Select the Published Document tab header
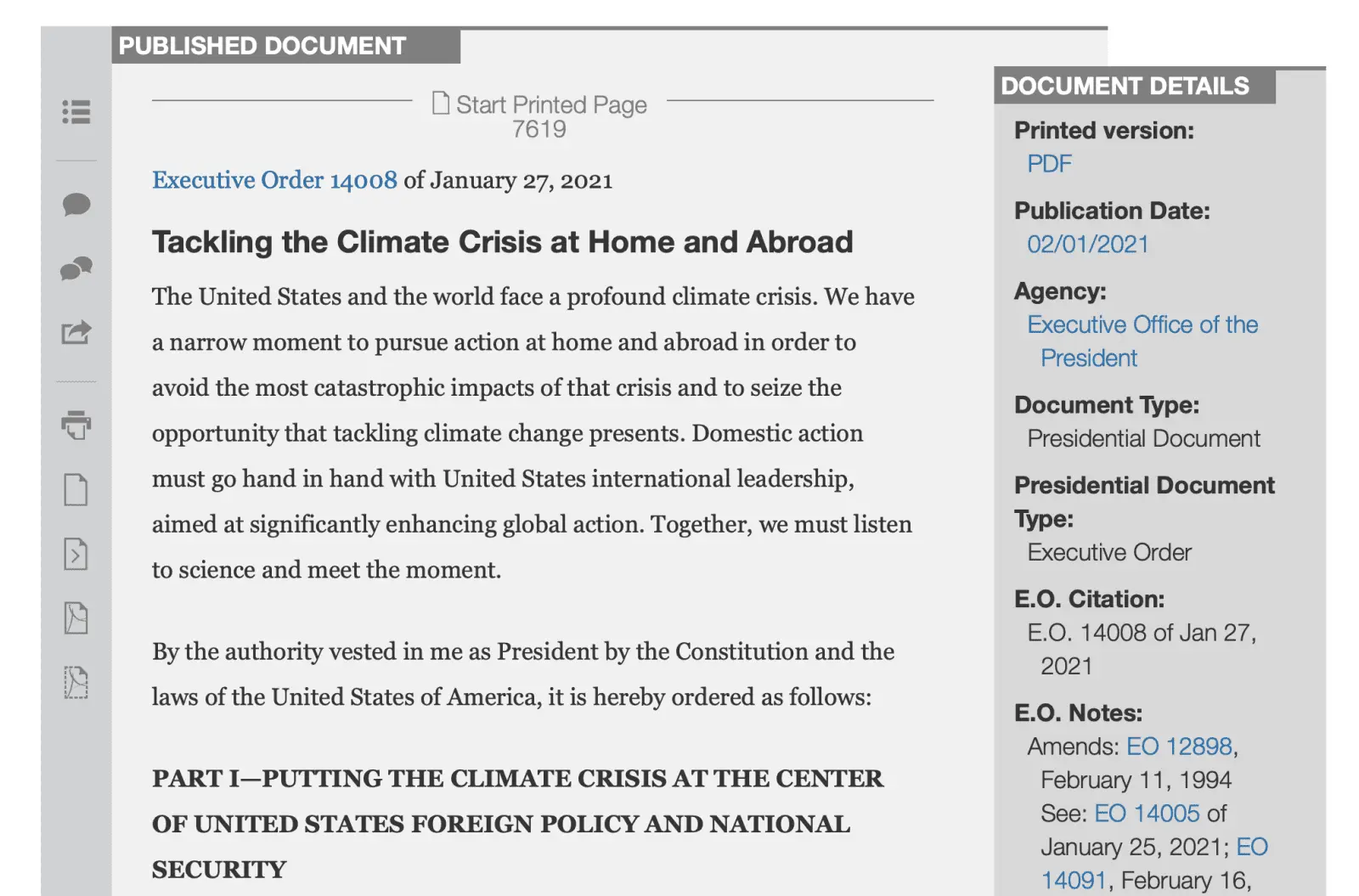This screenshot has height=896, width=1359. click(x=262, y=46)
